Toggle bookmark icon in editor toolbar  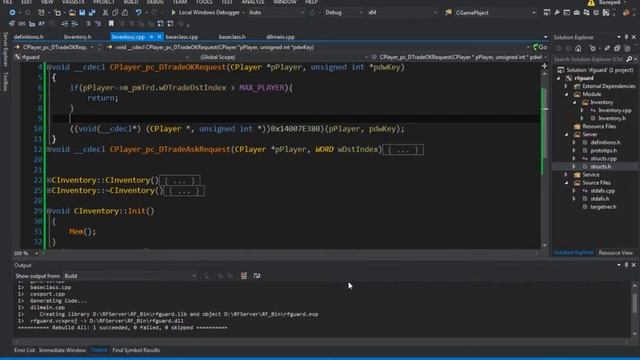pyautogui.click(x=111, y=24)
